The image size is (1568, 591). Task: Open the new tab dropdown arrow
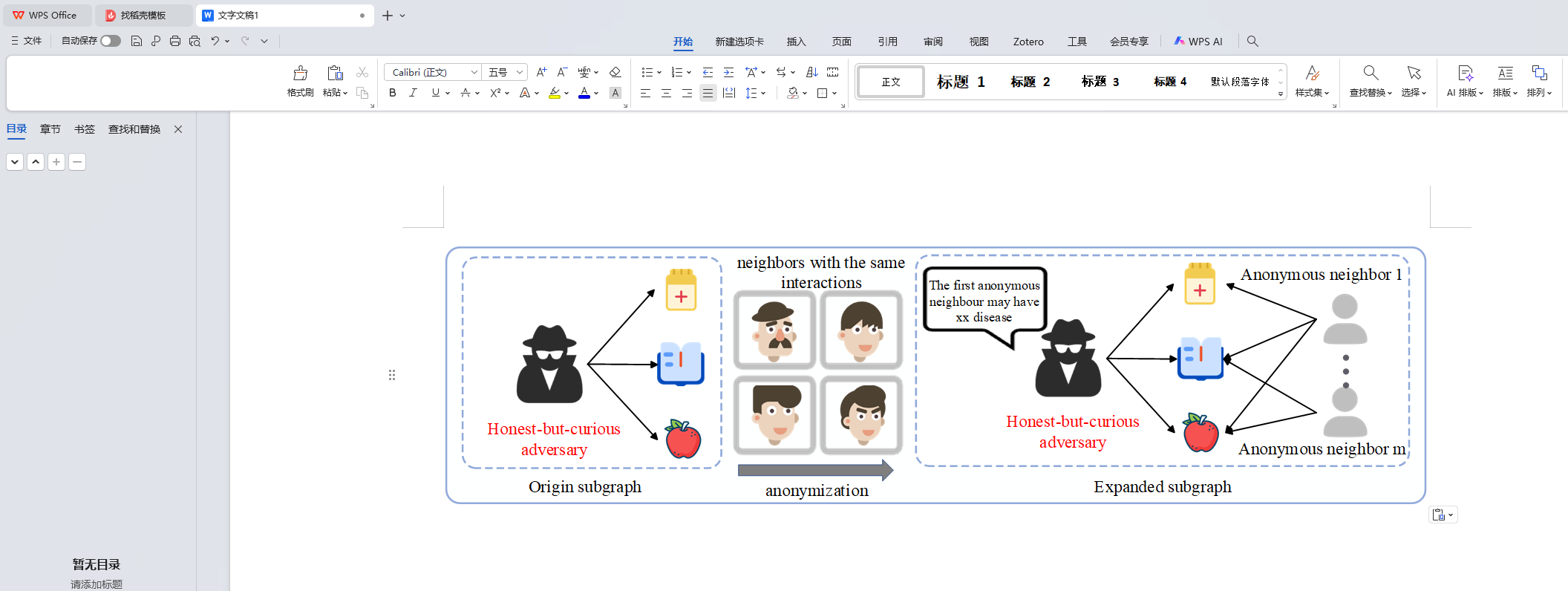[x=402, y=15]
